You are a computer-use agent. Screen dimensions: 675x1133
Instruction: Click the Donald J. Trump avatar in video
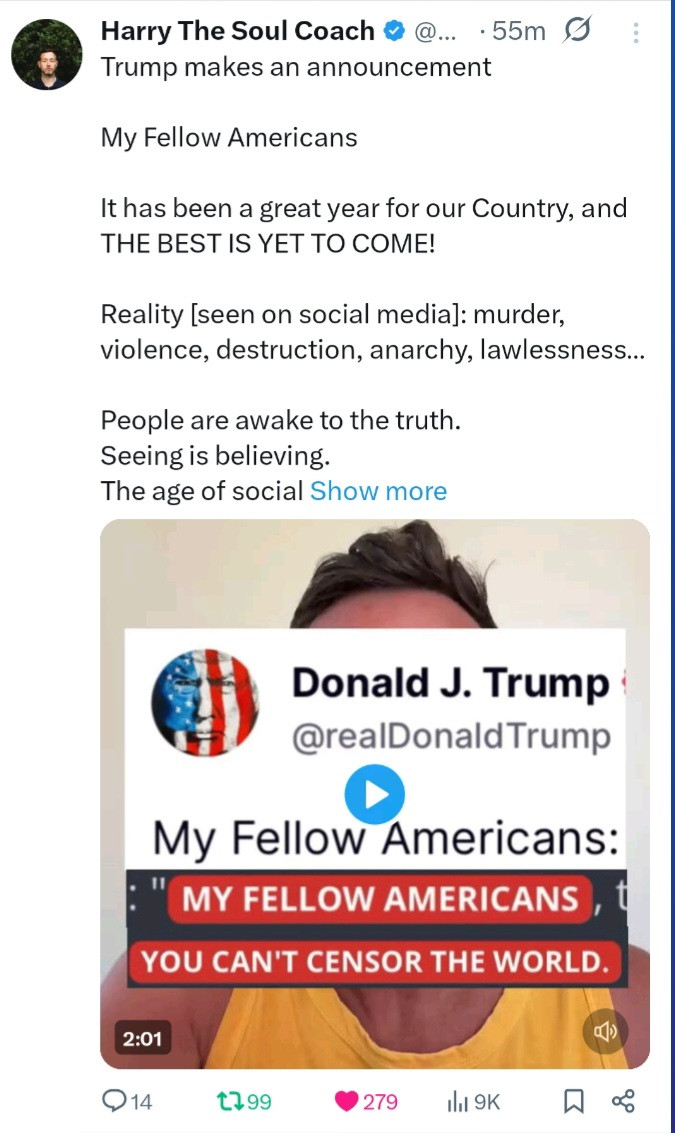(x=205, y=702)
